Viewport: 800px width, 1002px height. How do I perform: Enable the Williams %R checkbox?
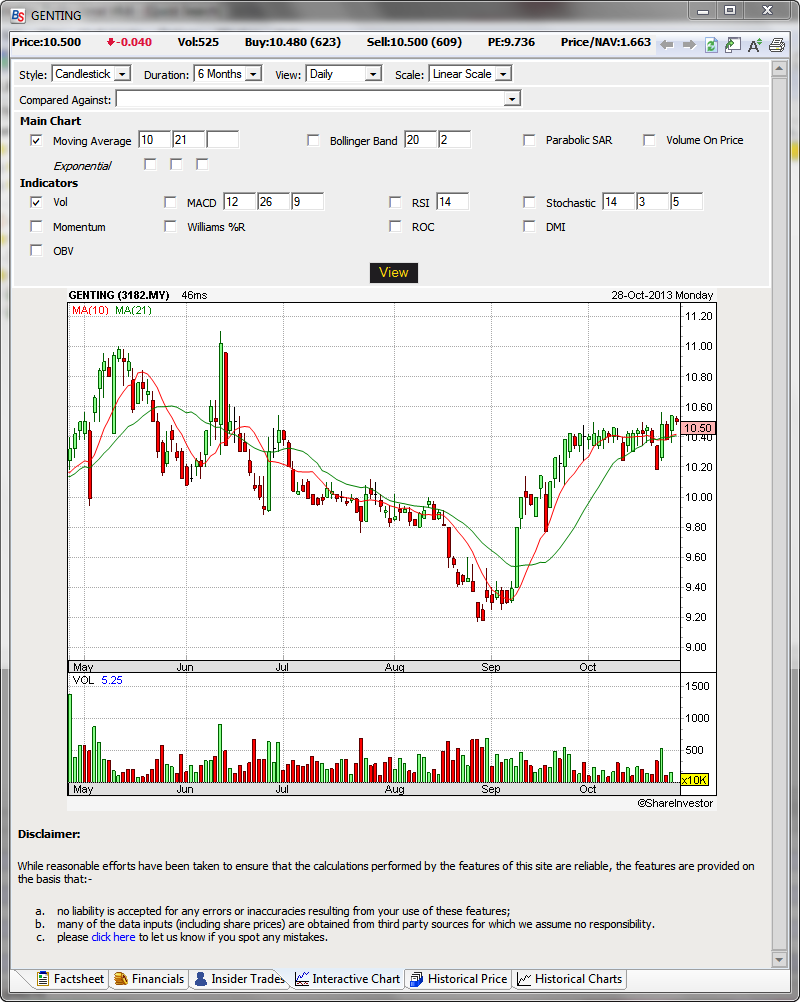(x=170, y=226)
